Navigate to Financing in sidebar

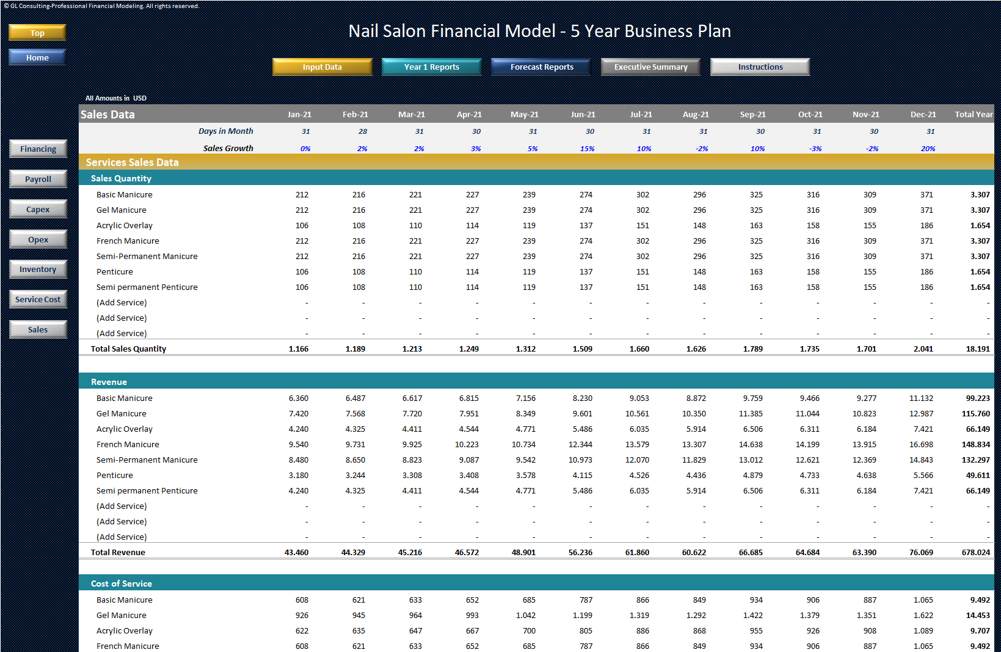38,149
